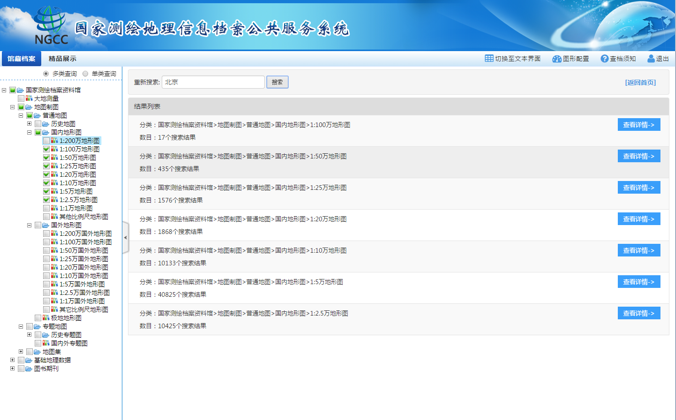
Task: Click folder icon of 历史专题图
Action: tap(46, 335)
